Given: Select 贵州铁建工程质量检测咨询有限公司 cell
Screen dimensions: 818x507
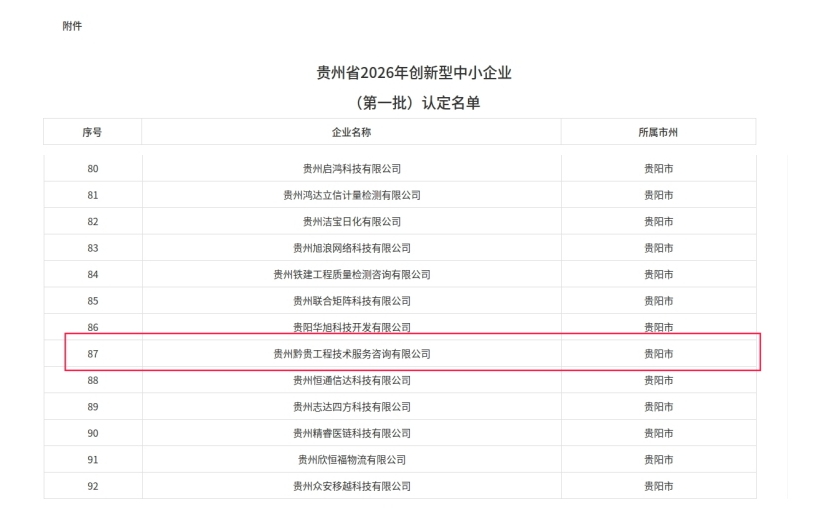Looking at the screenshot, I should [x=351, y=274].
